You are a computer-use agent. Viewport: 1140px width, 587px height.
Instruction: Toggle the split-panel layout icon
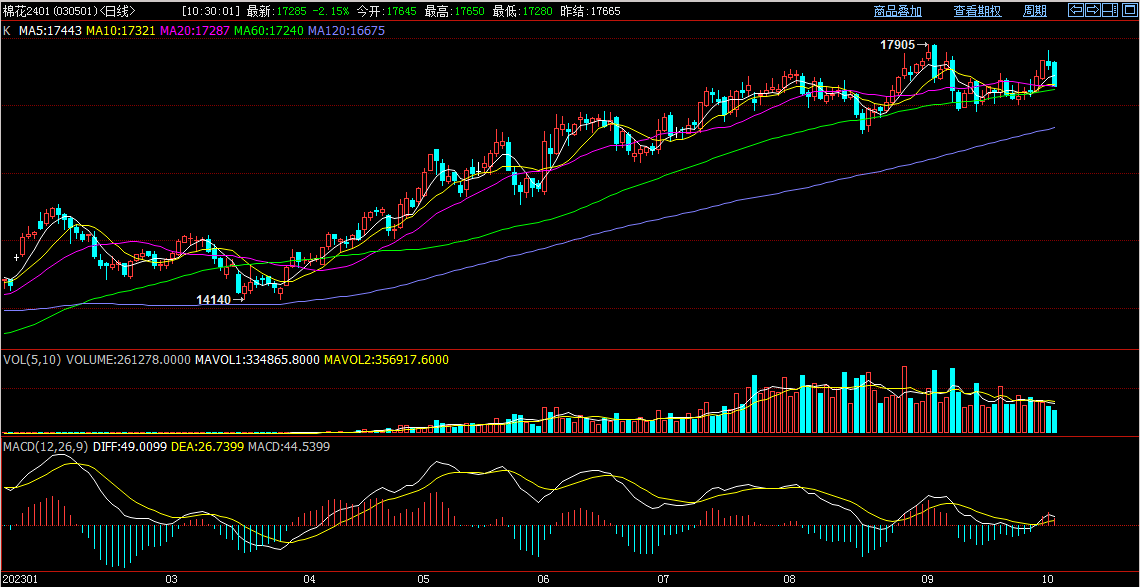(1109, 10)
